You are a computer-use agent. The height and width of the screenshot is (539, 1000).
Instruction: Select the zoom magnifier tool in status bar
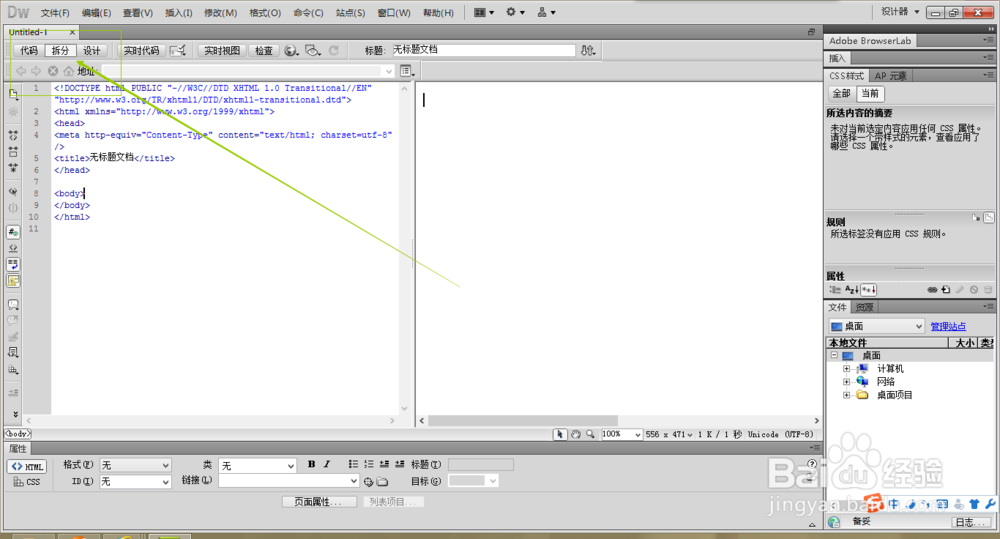[591, 434]
